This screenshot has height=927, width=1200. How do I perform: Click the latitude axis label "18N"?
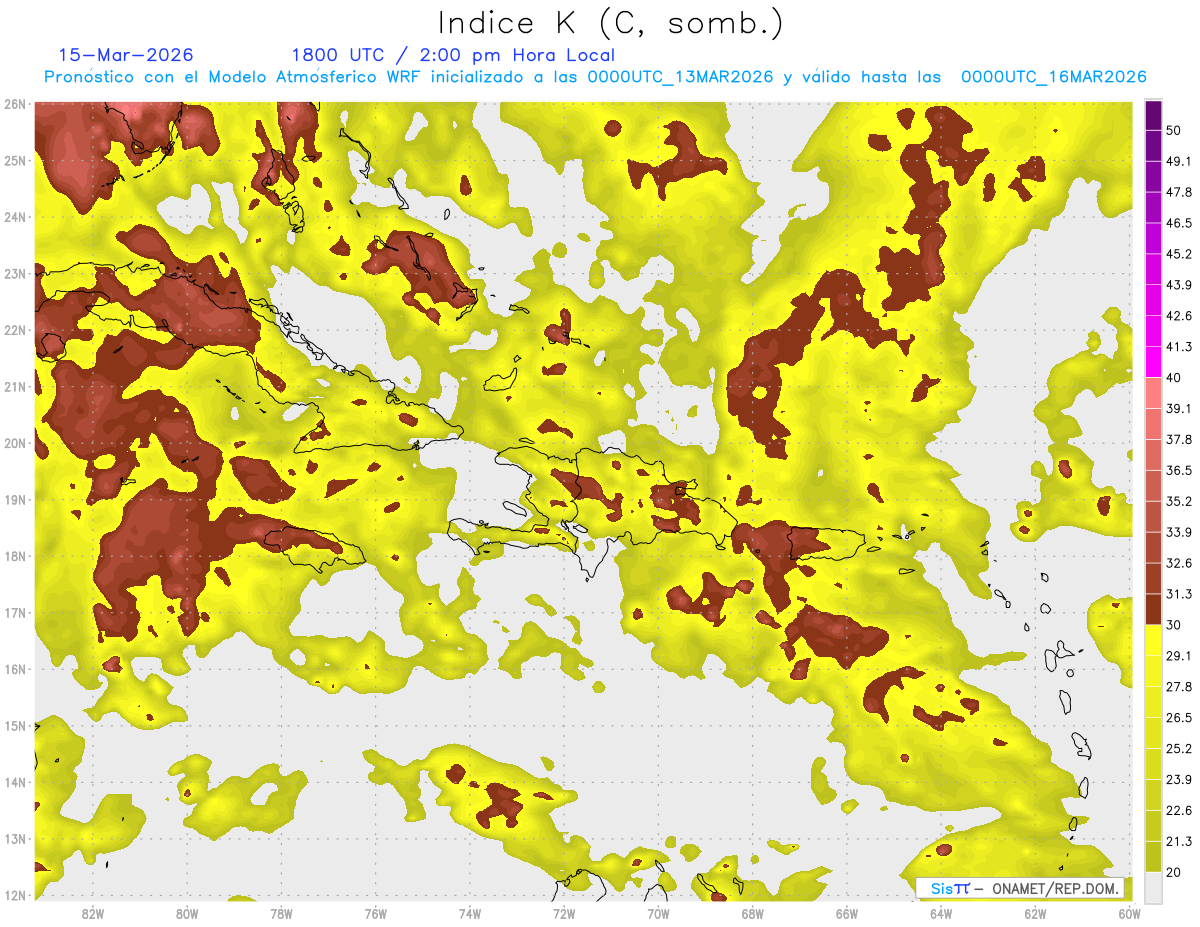click(x=14, y=556)
